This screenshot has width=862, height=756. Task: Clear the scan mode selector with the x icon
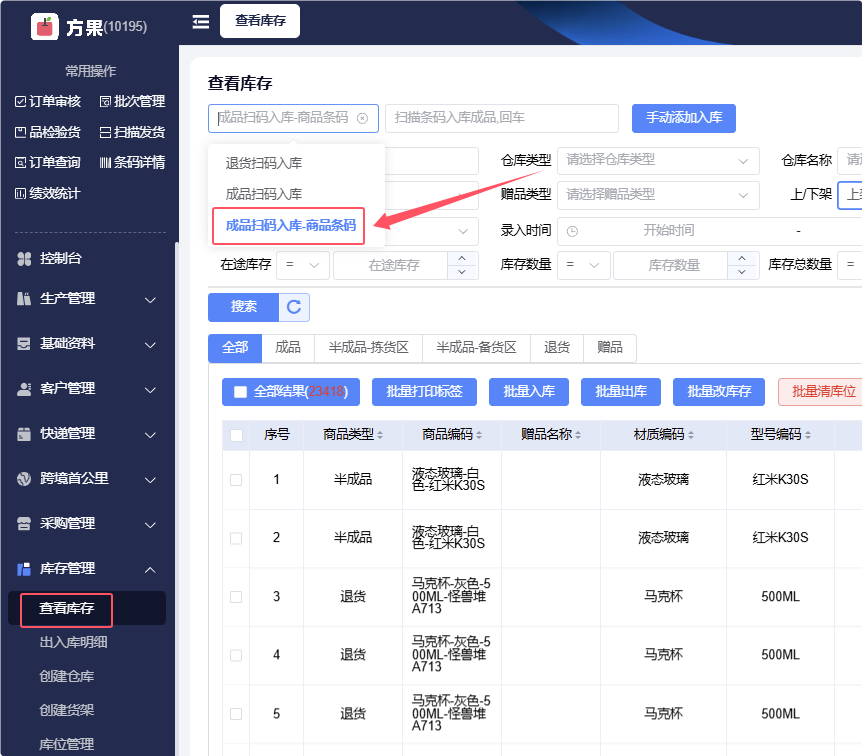362,118
